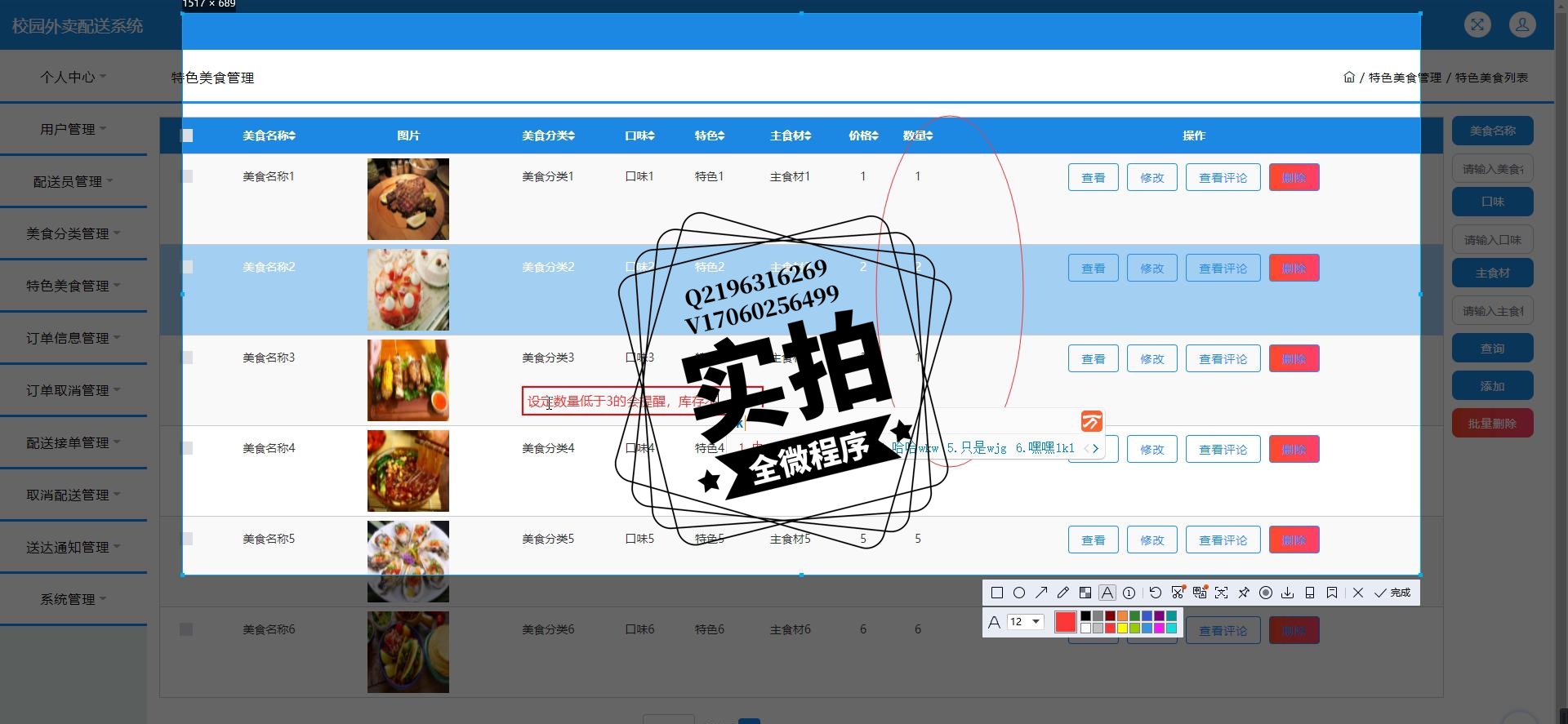Click the 批量删除 batch delete button
Screen dimensions: 1568x724
coord(1493,423)
